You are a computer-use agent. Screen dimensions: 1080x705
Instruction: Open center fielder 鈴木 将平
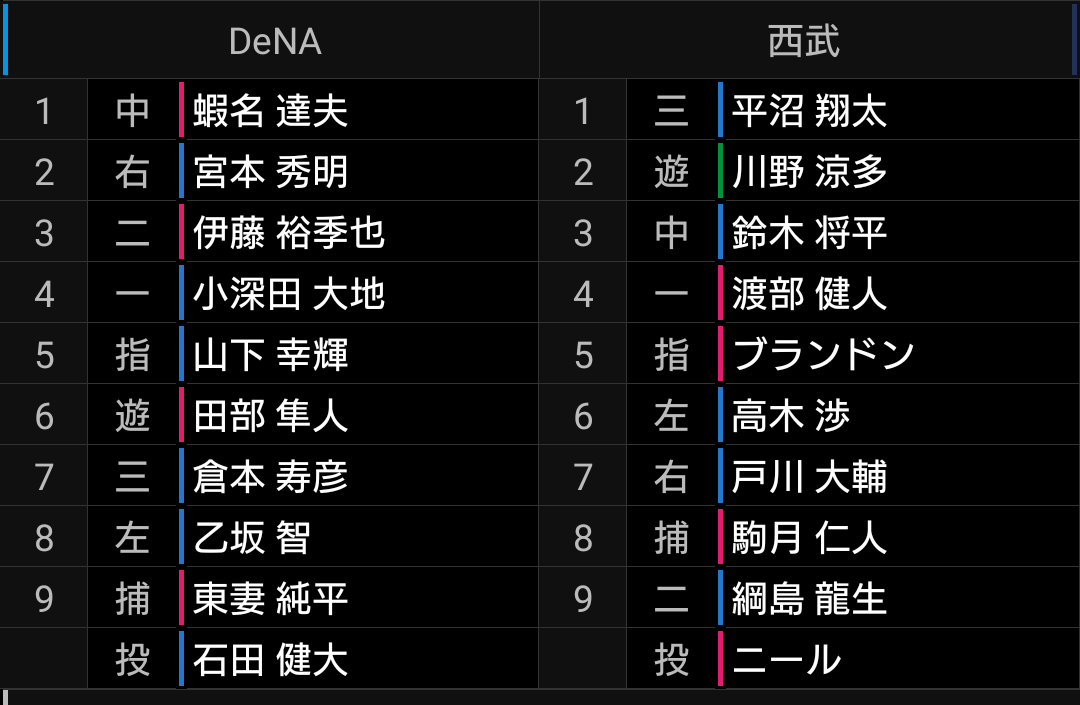pos(809,233)
